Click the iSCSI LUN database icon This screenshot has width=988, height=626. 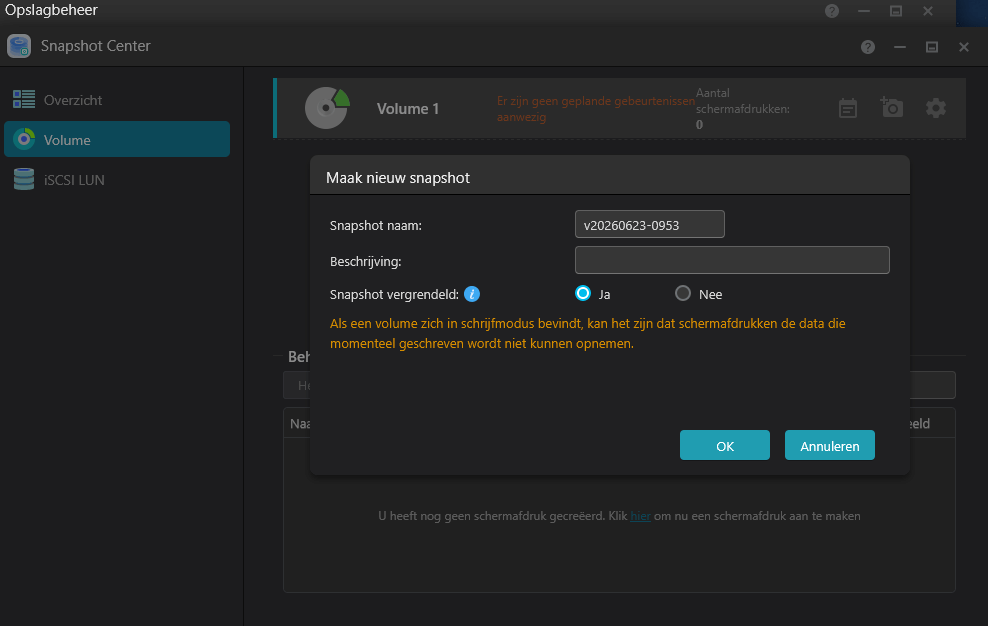pos(24,179)
